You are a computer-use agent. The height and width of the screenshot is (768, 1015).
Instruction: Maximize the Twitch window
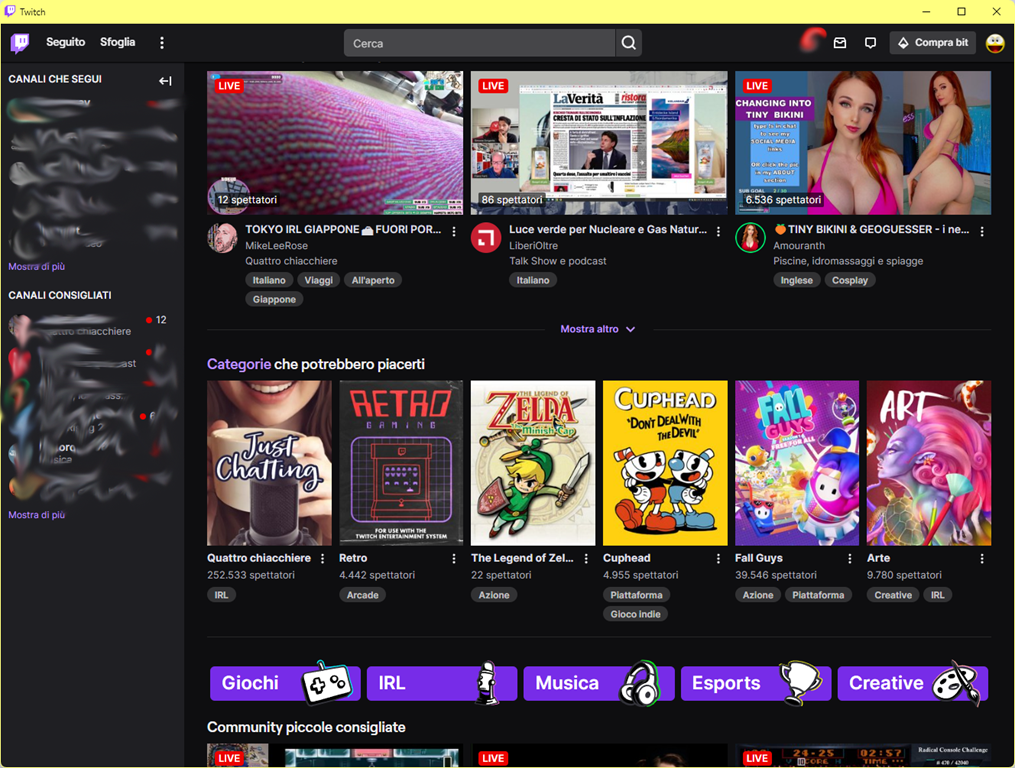point(961,12)
